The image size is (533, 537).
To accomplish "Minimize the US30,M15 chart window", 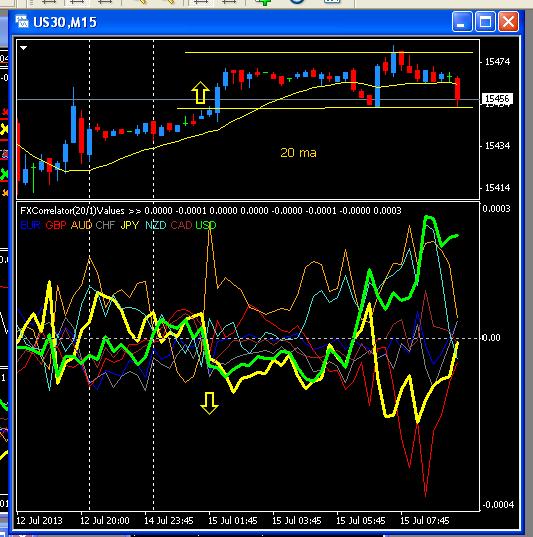I will pyautogui.click(x=462, y=22).
